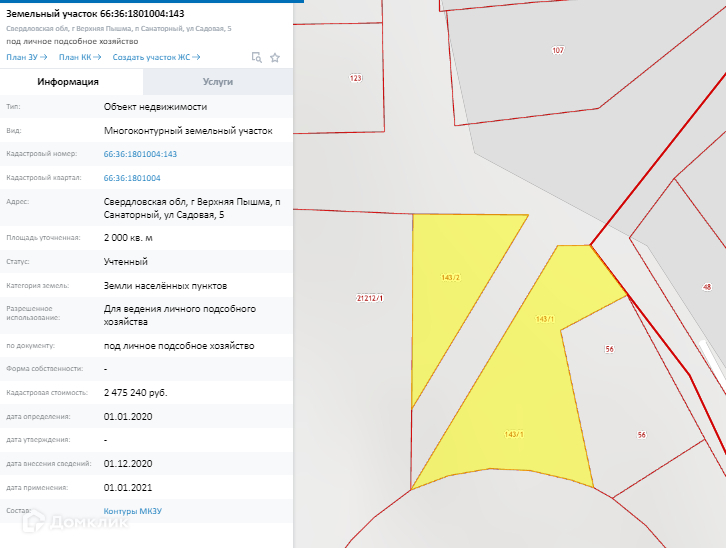Open the Контуры МКЗУ link
Screen dimensions: 726x548
coord(133,511)
